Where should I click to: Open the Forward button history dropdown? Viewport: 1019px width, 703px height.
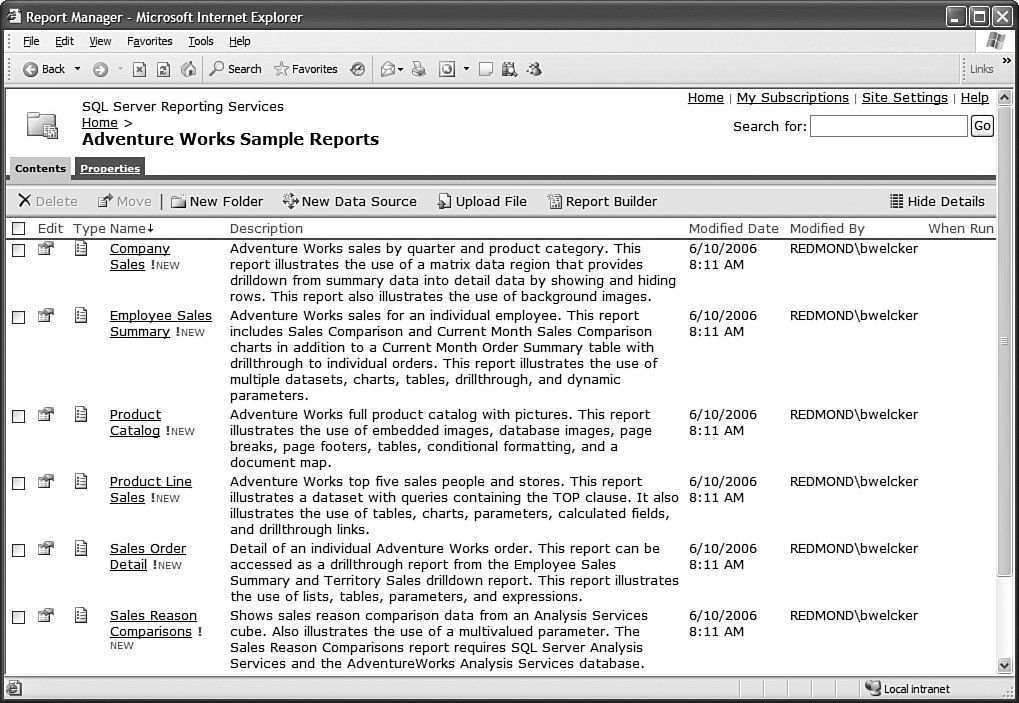click(120, 69)
